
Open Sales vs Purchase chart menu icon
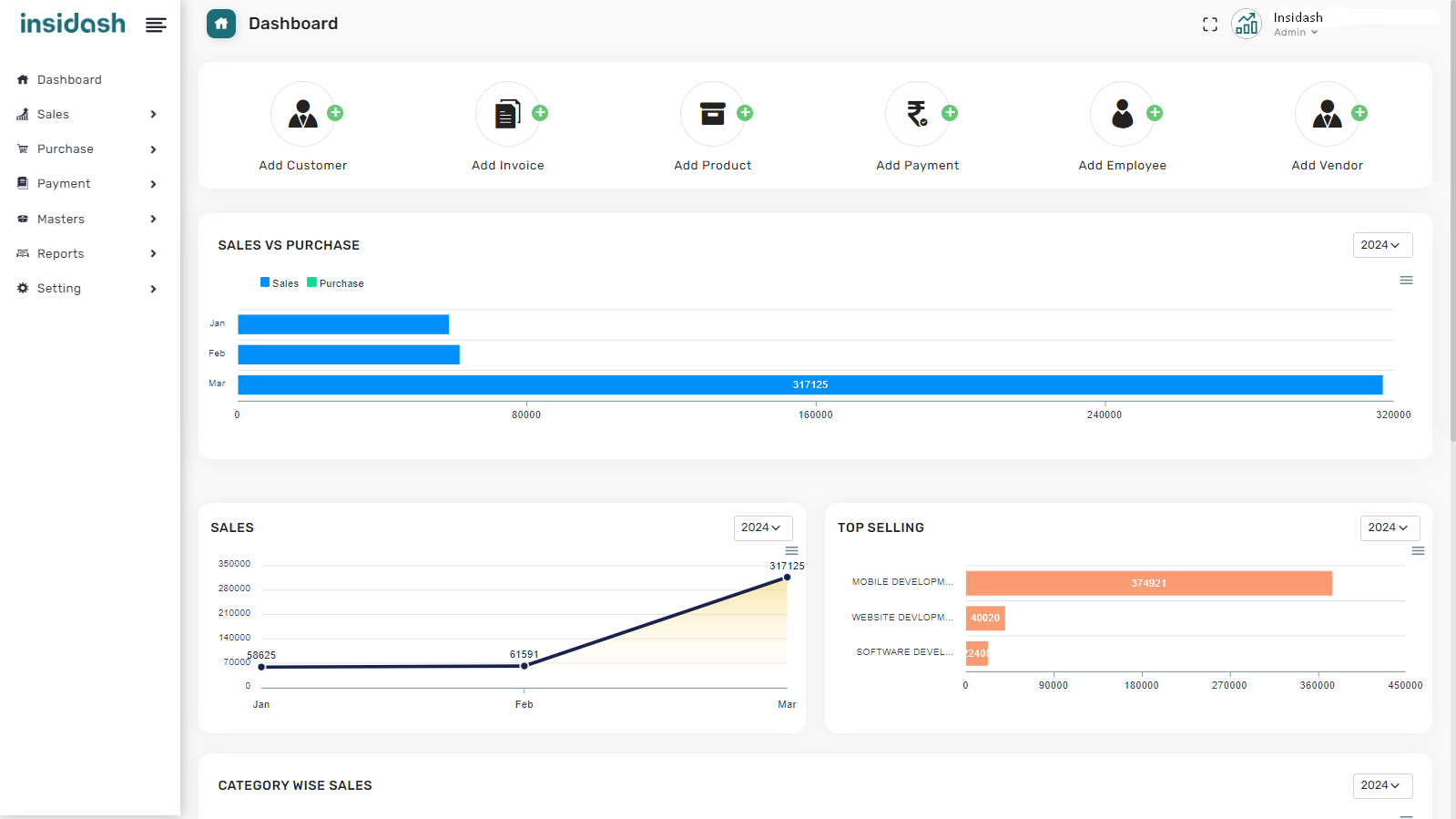click(x=1406, y=281)
